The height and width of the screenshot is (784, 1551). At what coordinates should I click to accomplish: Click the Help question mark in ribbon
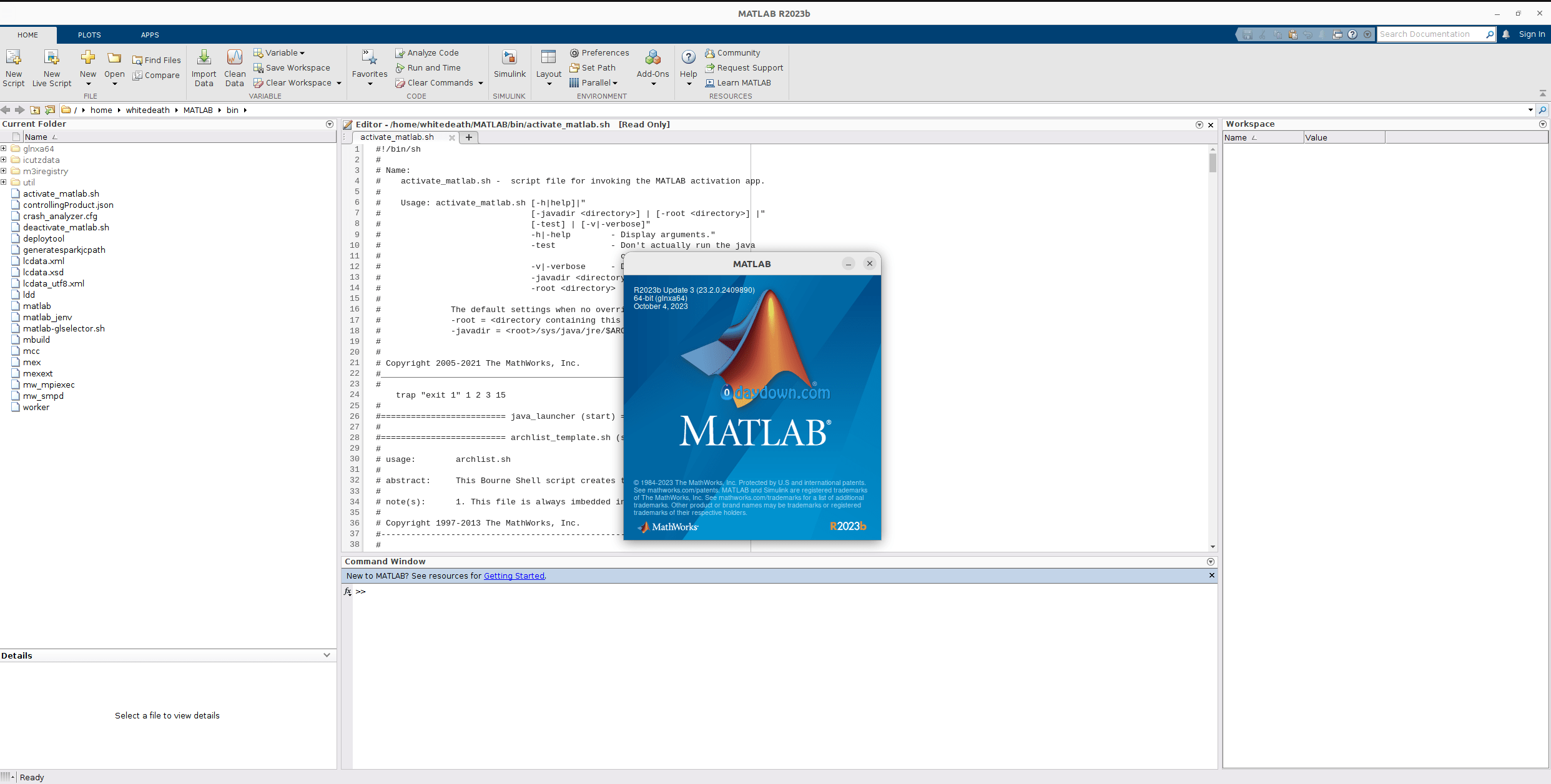(688, 57)
